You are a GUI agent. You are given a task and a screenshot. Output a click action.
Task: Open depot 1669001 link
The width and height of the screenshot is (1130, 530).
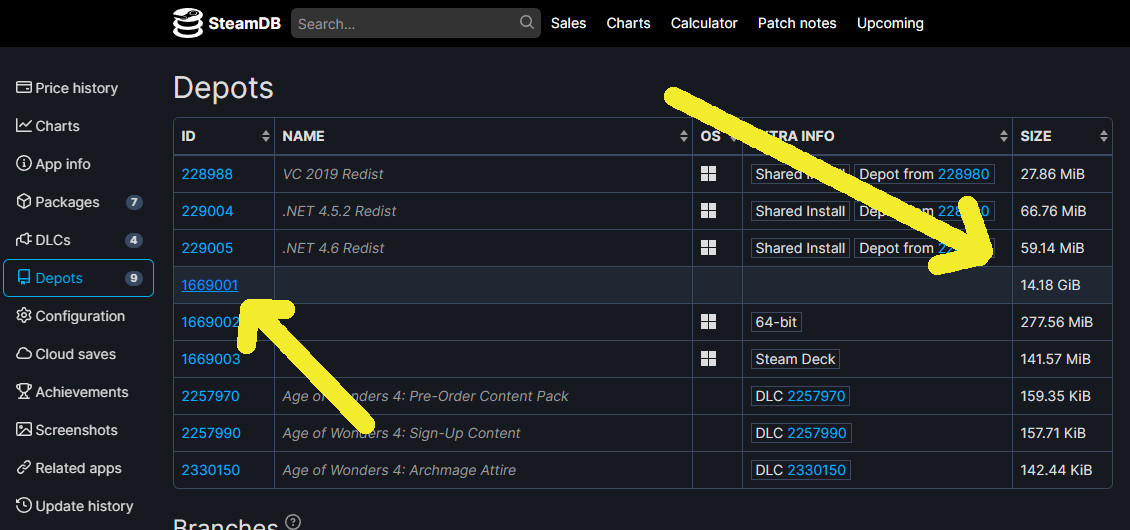(210, 285)
